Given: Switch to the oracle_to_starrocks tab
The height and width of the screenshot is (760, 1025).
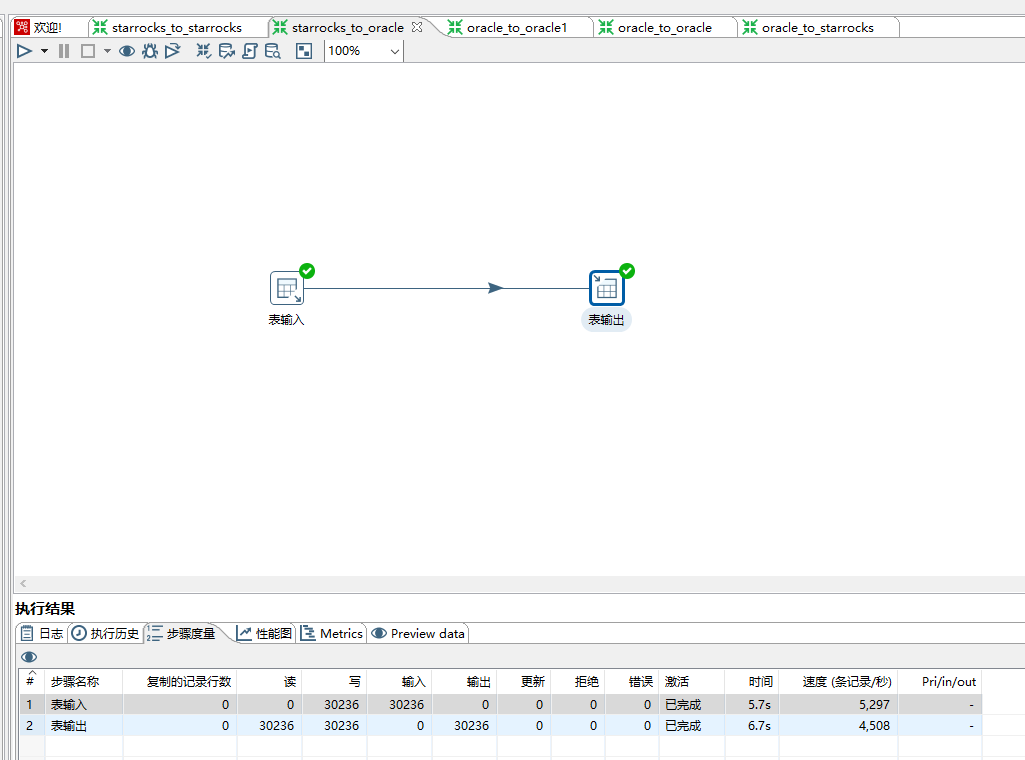Looking at the screenshot, I should tap(817, 28).
